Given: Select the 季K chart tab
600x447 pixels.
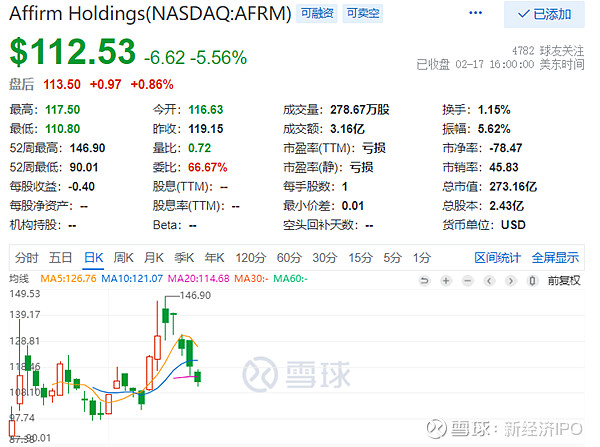Looking at the screenshot, I should (184, 258).
